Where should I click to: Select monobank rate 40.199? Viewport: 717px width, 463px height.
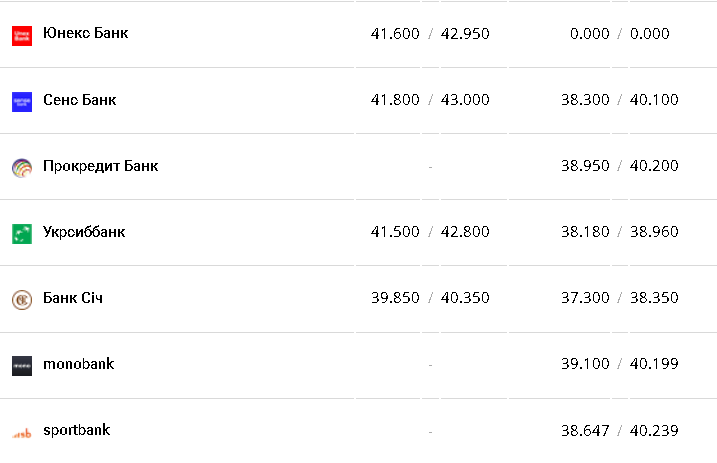[x=654, y=364]
